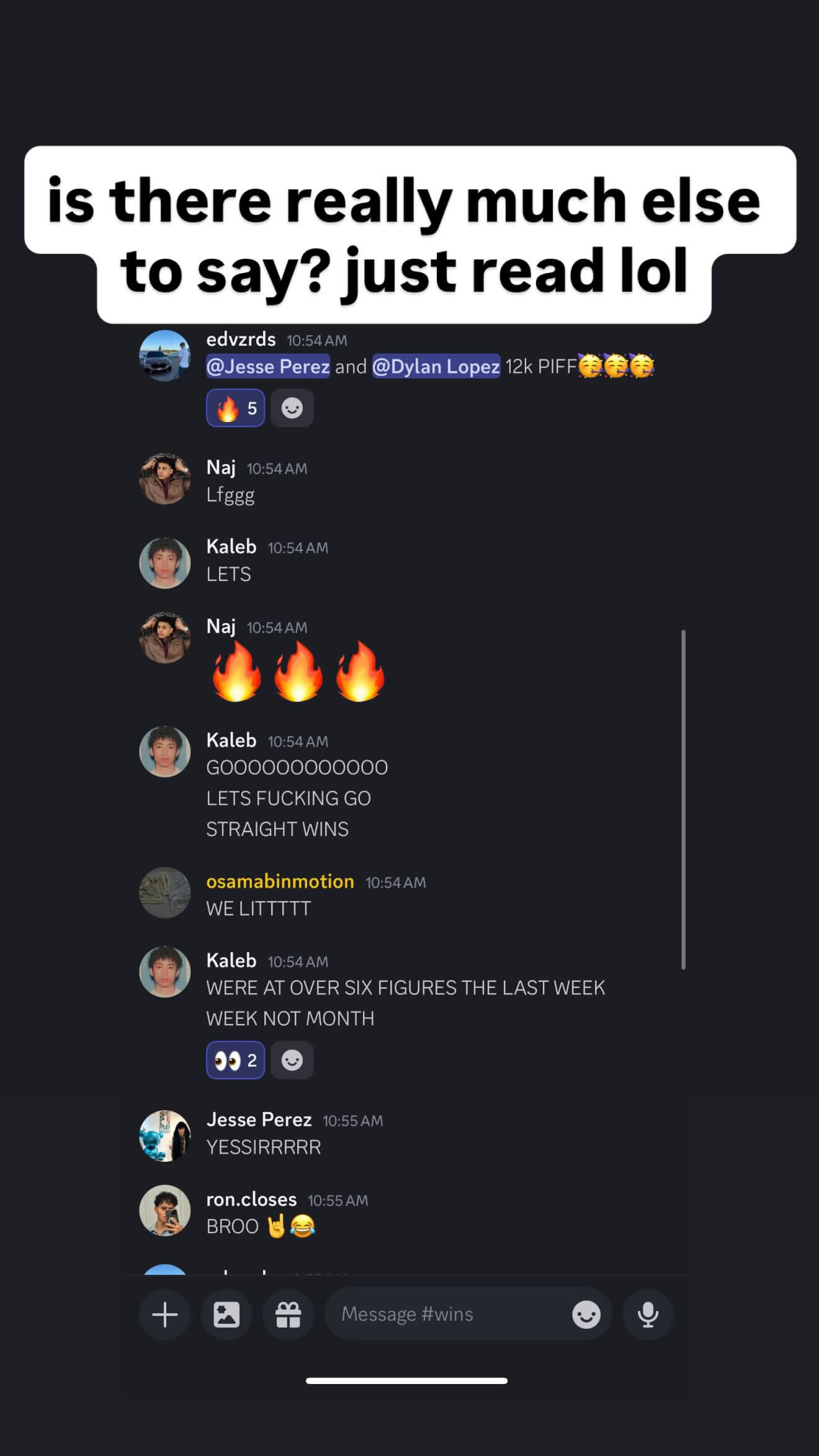Open the @Jesse Perez mention
The height and width of the screenshot is (1456, 819).
point(268,366)
